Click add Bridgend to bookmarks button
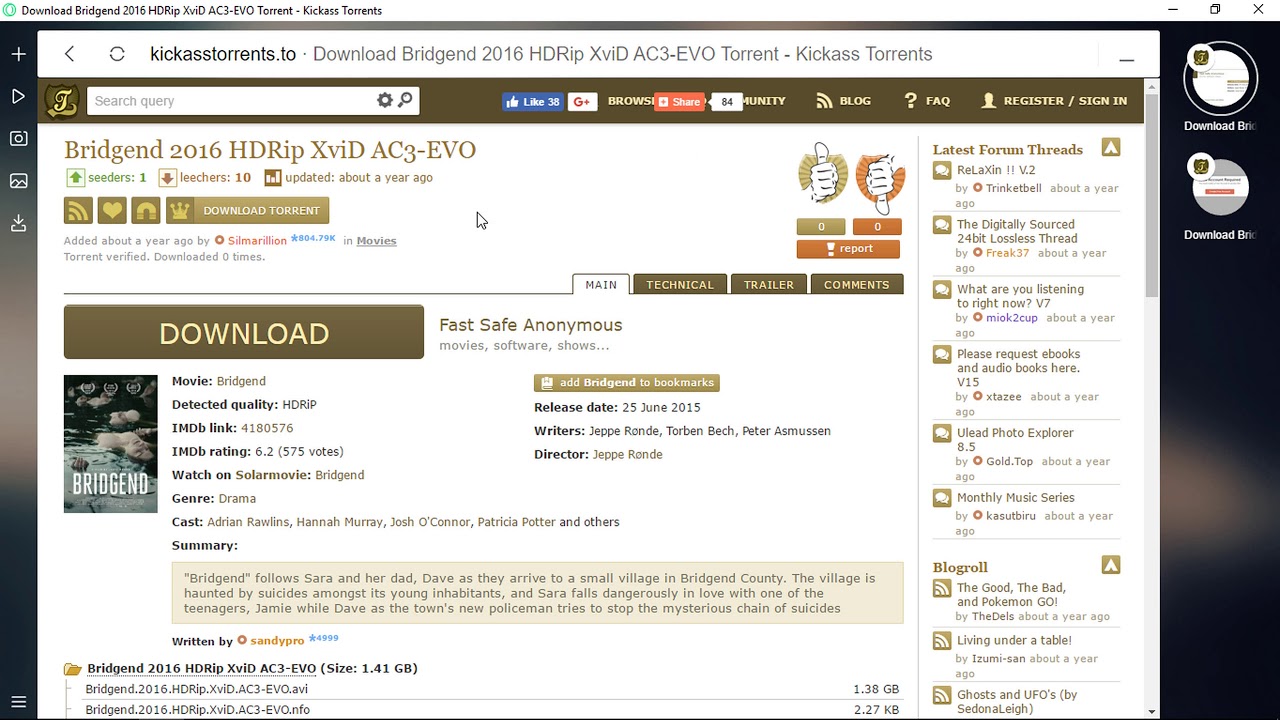The height and width of the screenshot is (720, 1280). [x=627, y=383]
